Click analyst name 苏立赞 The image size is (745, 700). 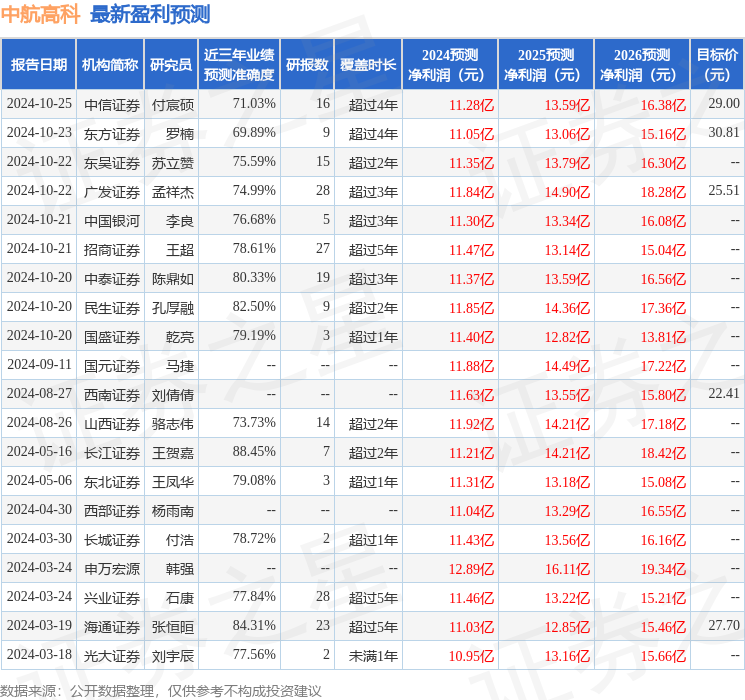pyautogui.click(x=173, y=163)
